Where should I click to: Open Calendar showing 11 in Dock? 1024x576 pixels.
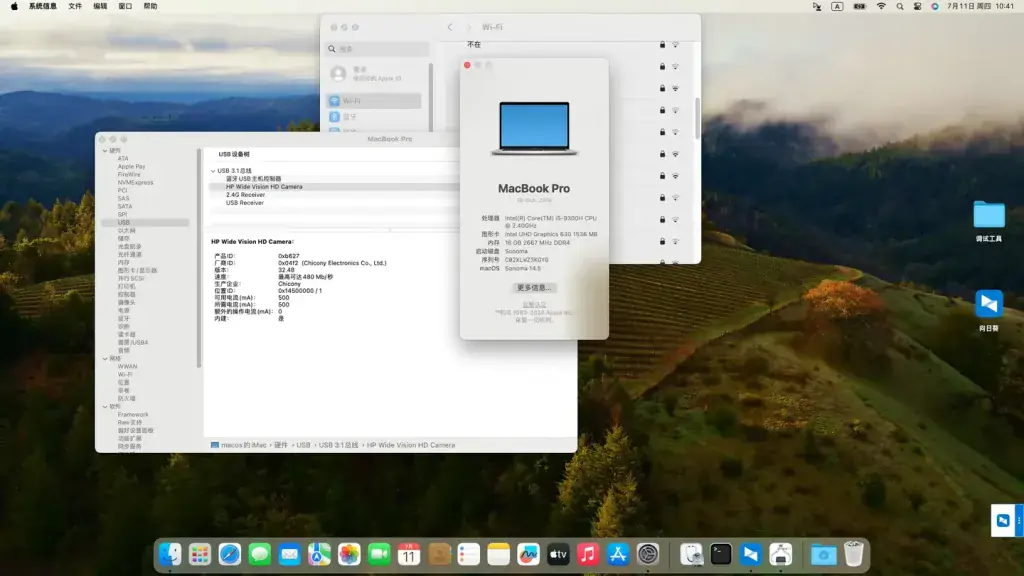tap(409, 554)
